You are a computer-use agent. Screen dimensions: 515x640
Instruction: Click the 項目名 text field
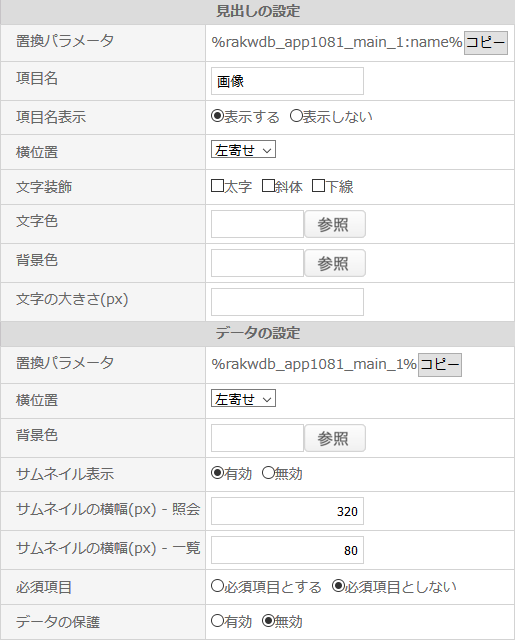287,81
